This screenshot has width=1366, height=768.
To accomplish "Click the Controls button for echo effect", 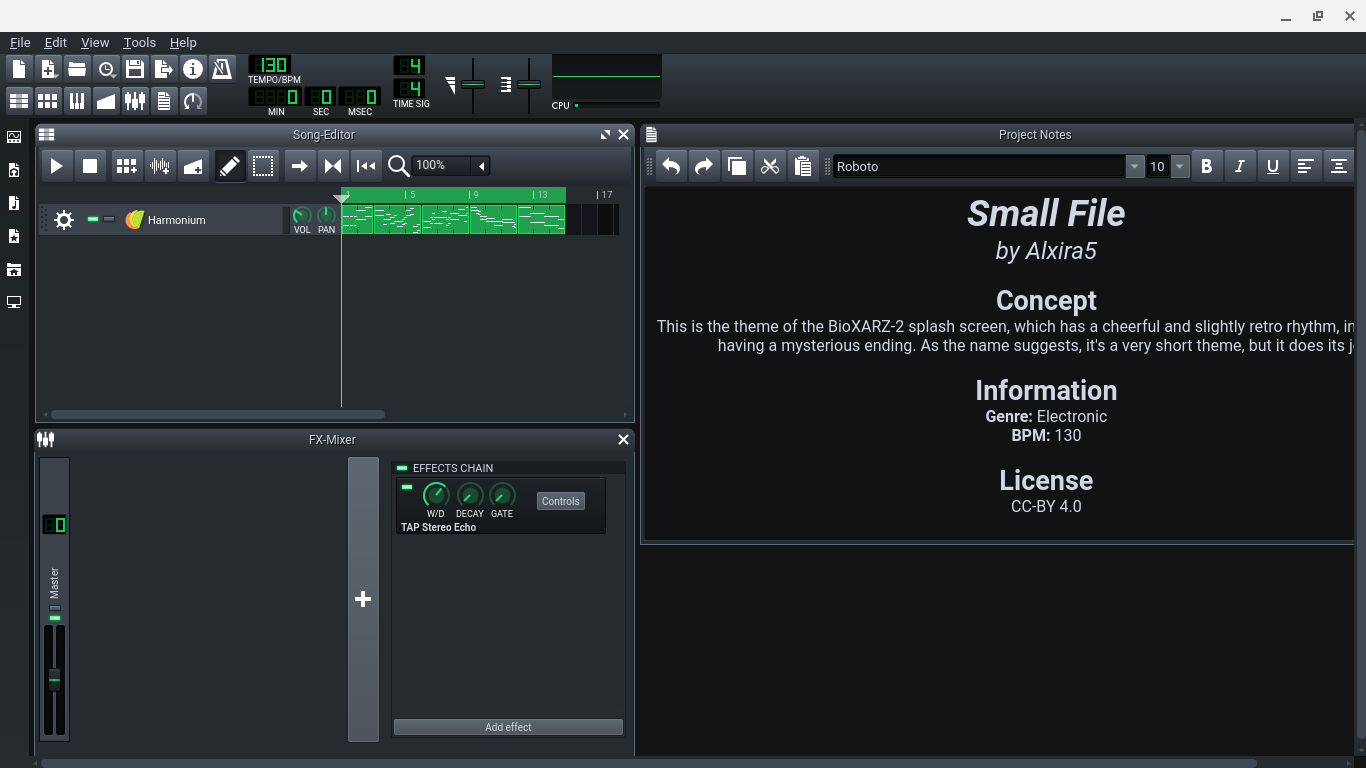I will [560, 501].
